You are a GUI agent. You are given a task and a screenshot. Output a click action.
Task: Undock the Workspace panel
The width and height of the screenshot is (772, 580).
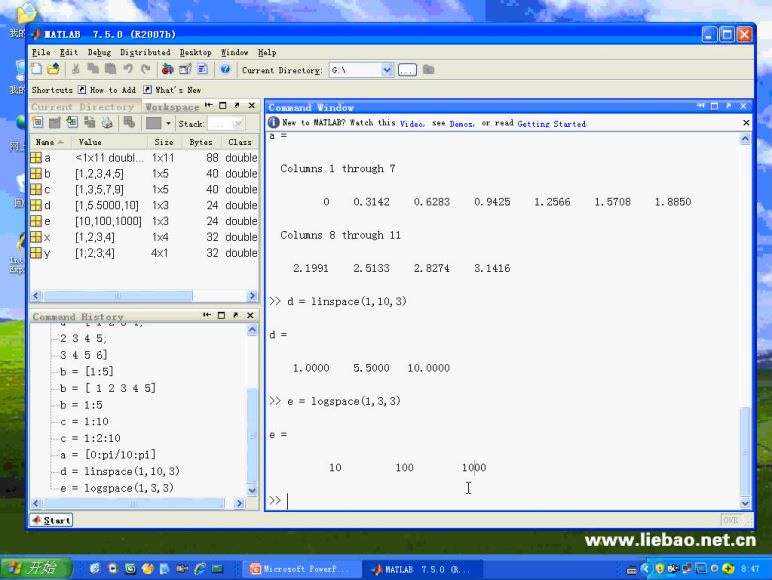pos(237,105)
